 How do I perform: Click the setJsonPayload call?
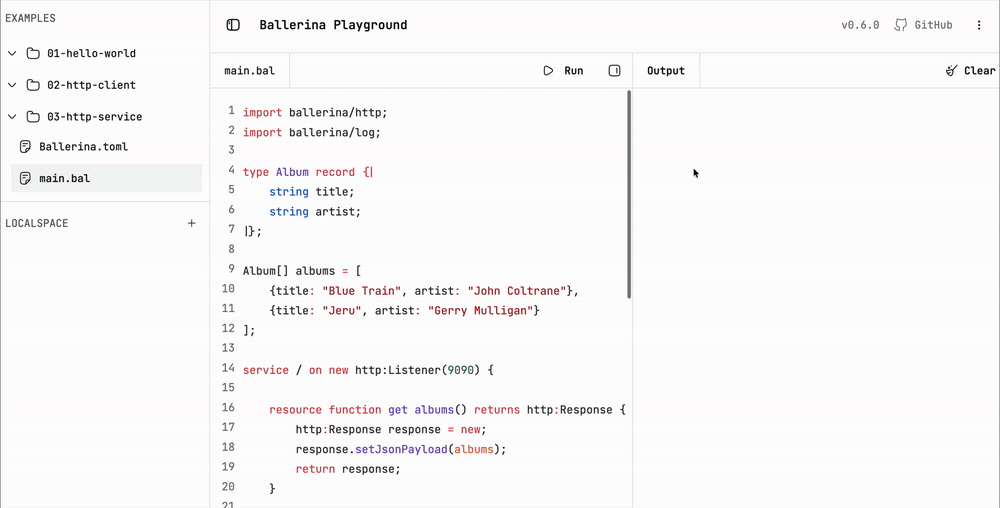pyautogui.click(x=401, y=449)
